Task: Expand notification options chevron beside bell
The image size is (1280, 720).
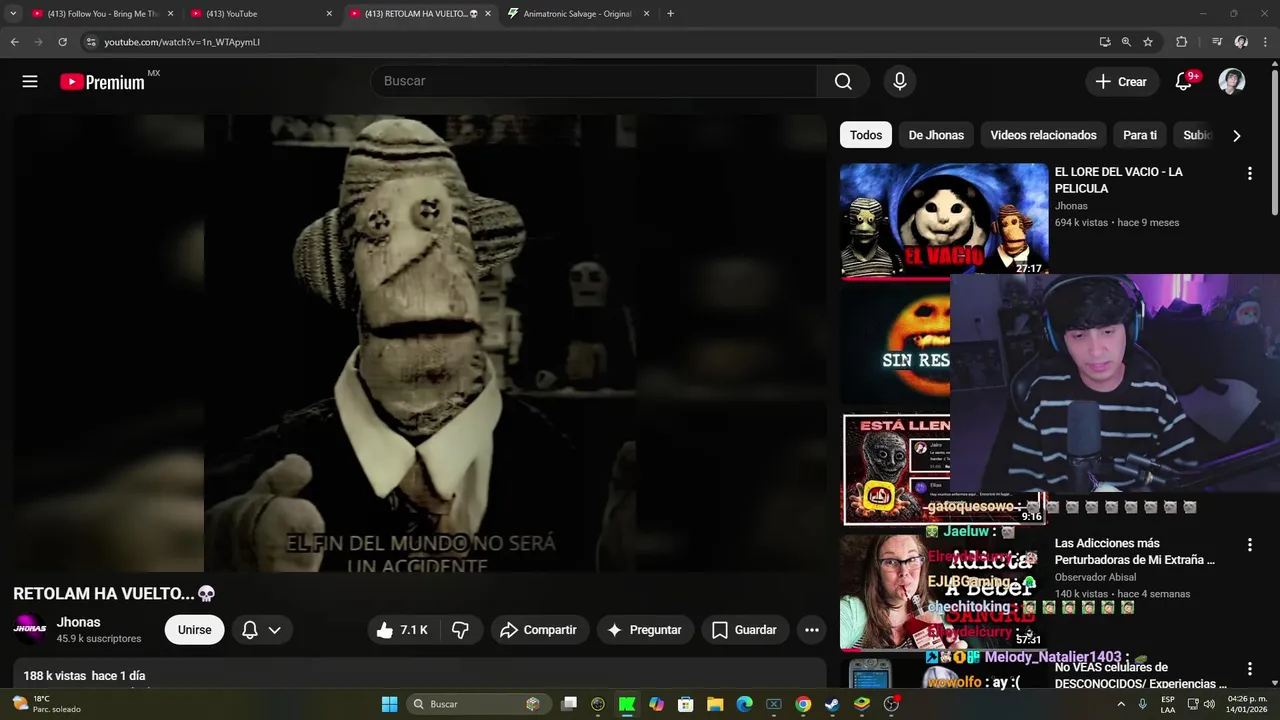Action: tap(274, 630)
